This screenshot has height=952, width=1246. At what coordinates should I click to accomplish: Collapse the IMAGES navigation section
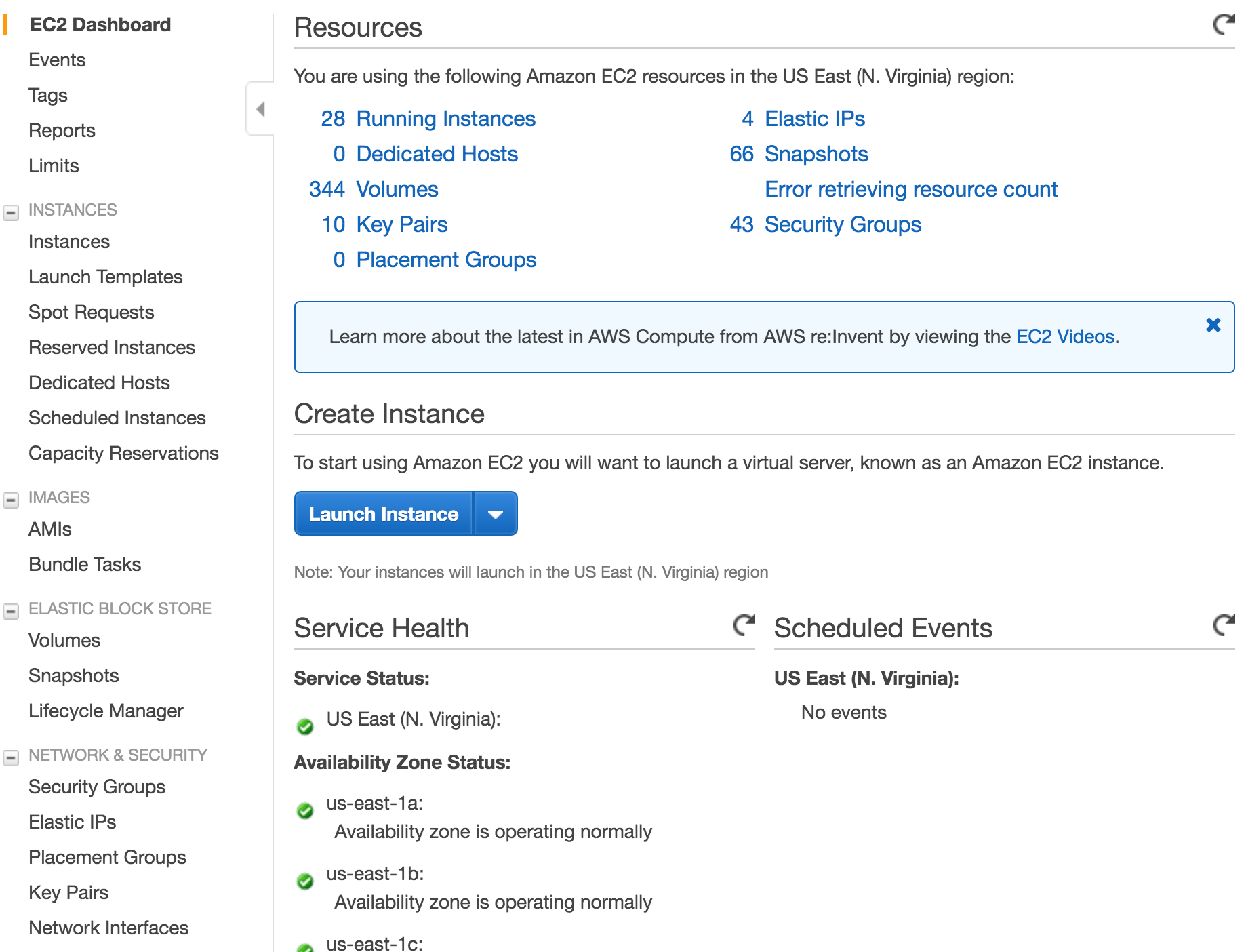click(11, 500)
